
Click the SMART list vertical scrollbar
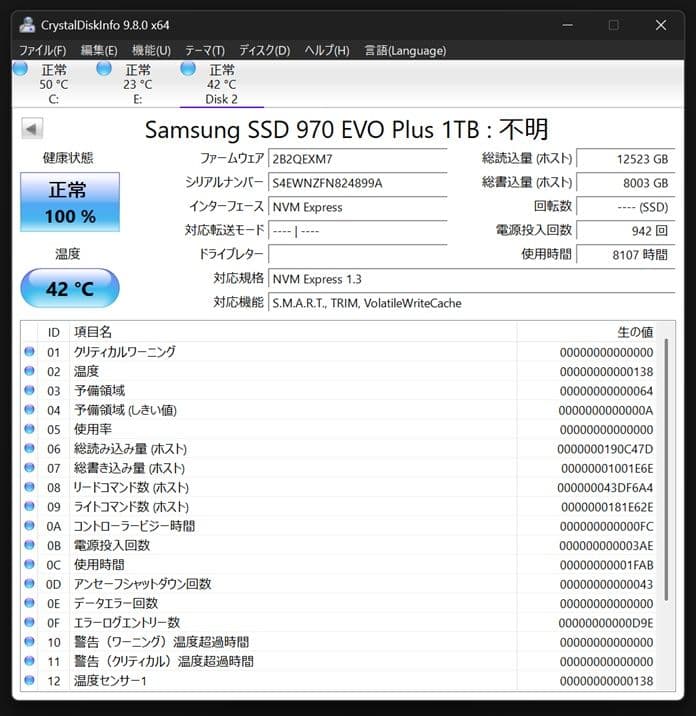tap(666, 469)
